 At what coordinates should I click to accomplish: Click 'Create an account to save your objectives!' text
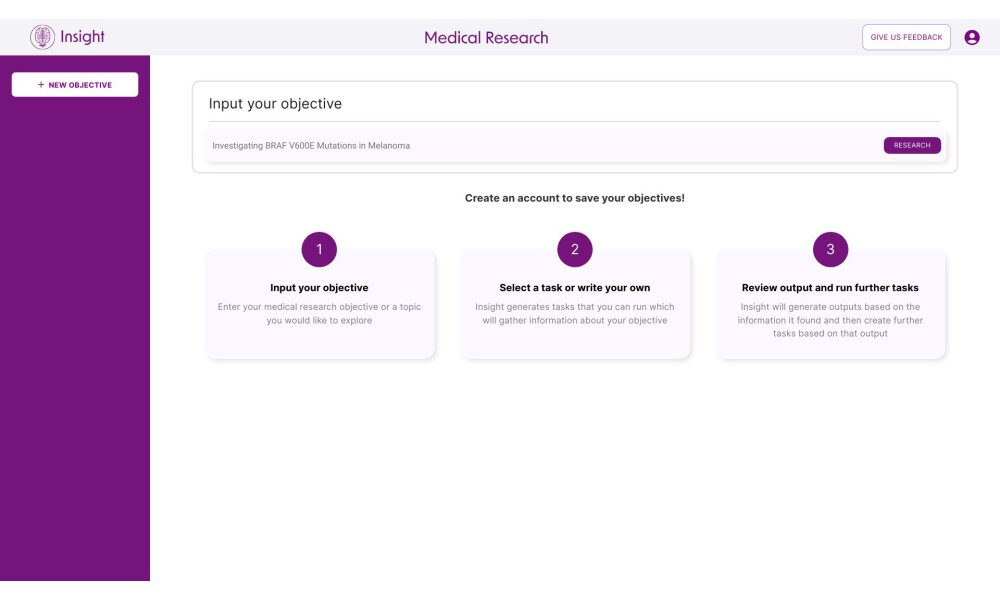(575, 198)
